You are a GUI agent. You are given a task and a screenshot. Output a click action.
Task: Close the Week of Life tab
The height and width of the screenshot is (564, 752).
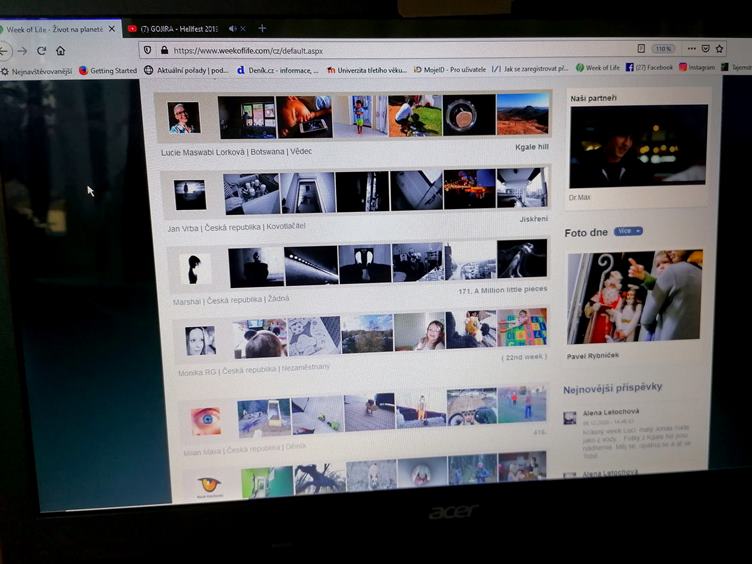(112, 29)
